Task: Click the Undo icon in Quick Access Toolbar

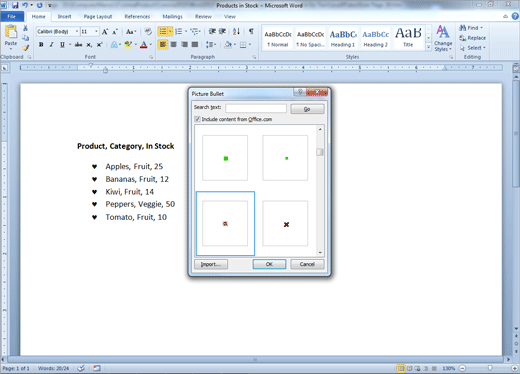Action: click(x=25, y=5)
